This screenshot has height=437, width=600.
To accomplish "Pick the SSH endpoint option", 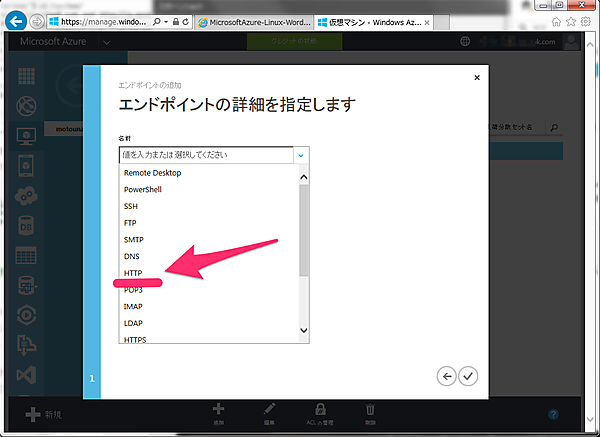I will tap(131, 206).
